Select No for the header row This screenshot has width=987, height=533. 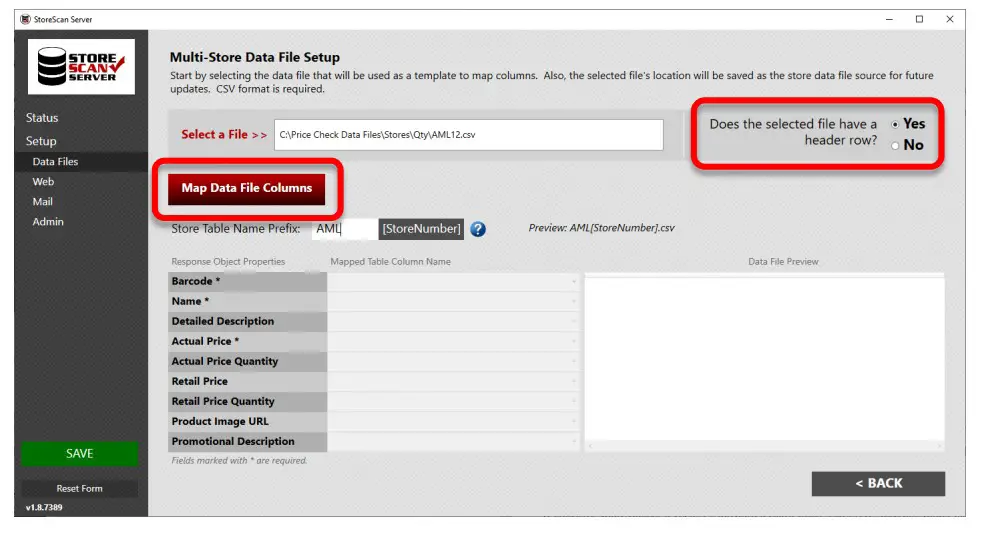coord(894,146)
